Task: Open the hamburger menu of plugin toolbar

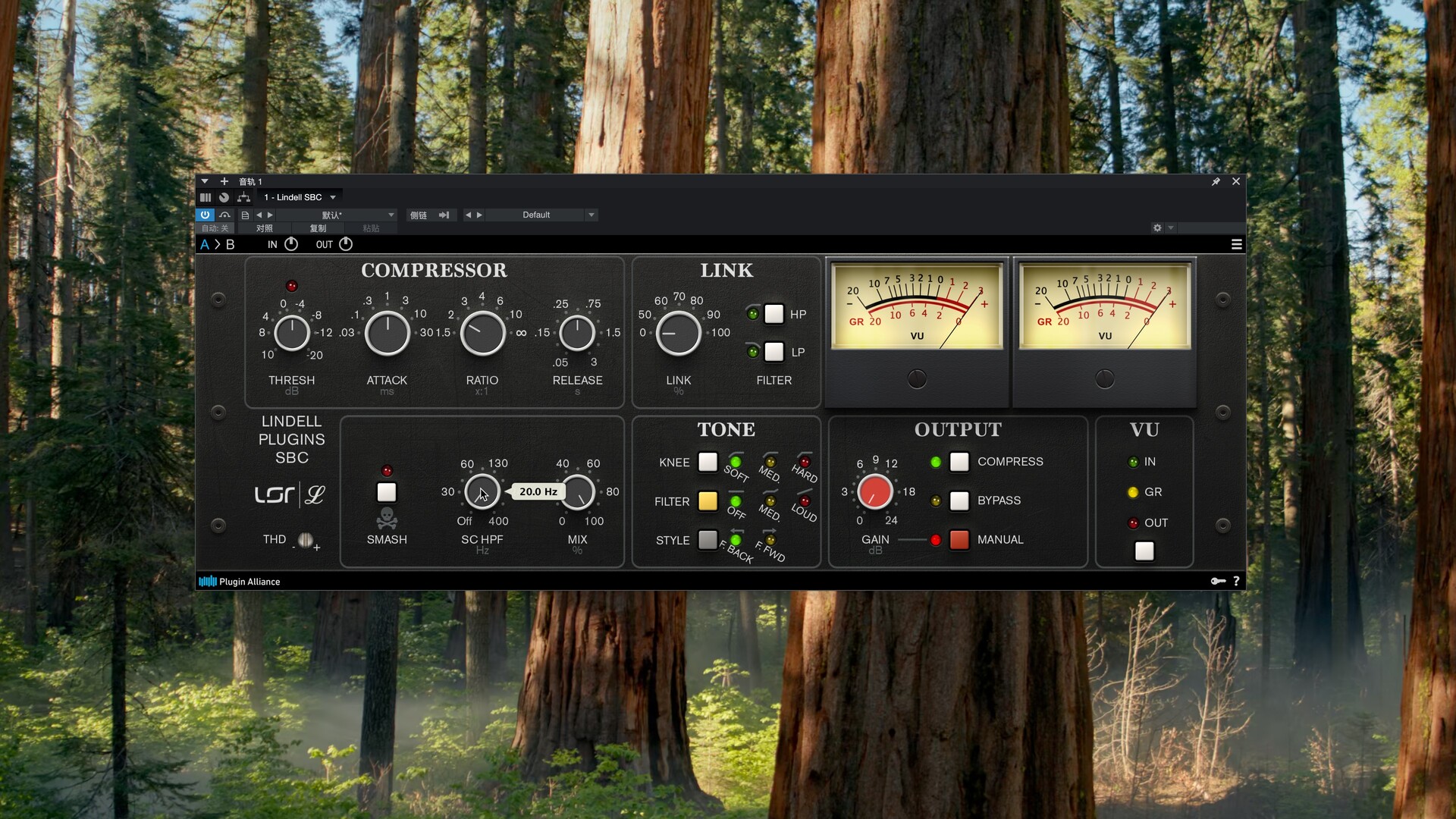Action: point(1237,244)
